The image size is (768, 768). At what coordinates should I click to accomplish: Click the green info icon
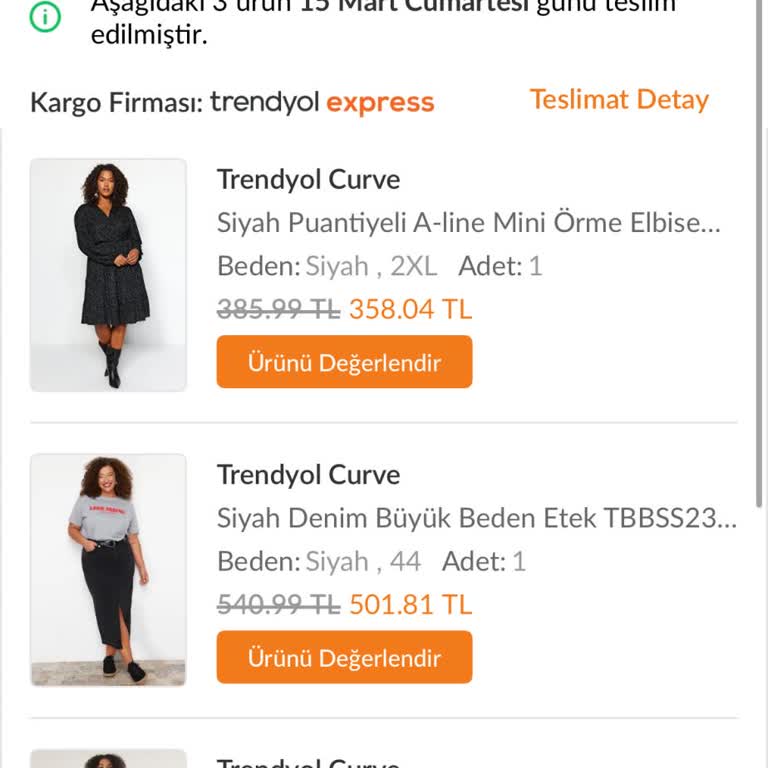click(45, 16)
